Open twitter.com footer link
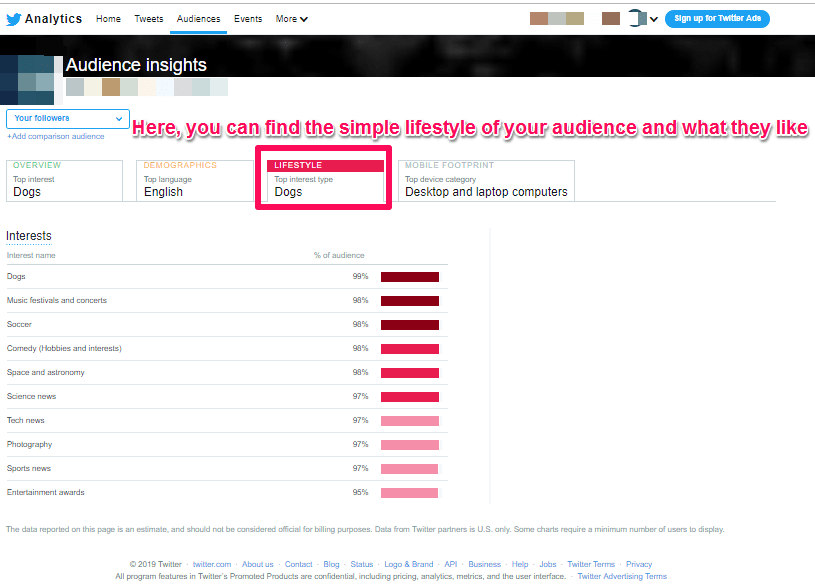The height and width of the screenshot is (587, 815). tap(212, 564)
